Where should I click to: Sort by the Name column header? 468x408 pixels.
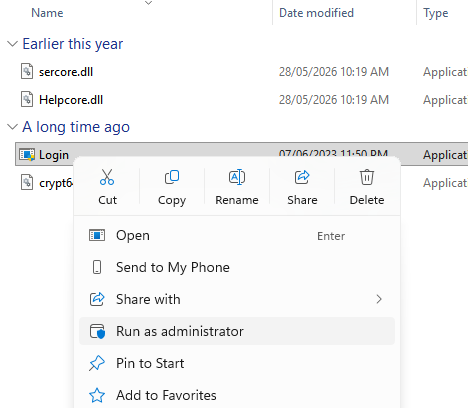pos(47,13)
